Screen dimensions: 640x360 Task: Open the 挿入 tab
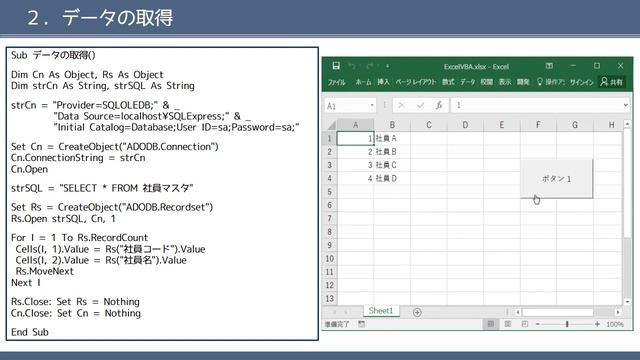383,82
